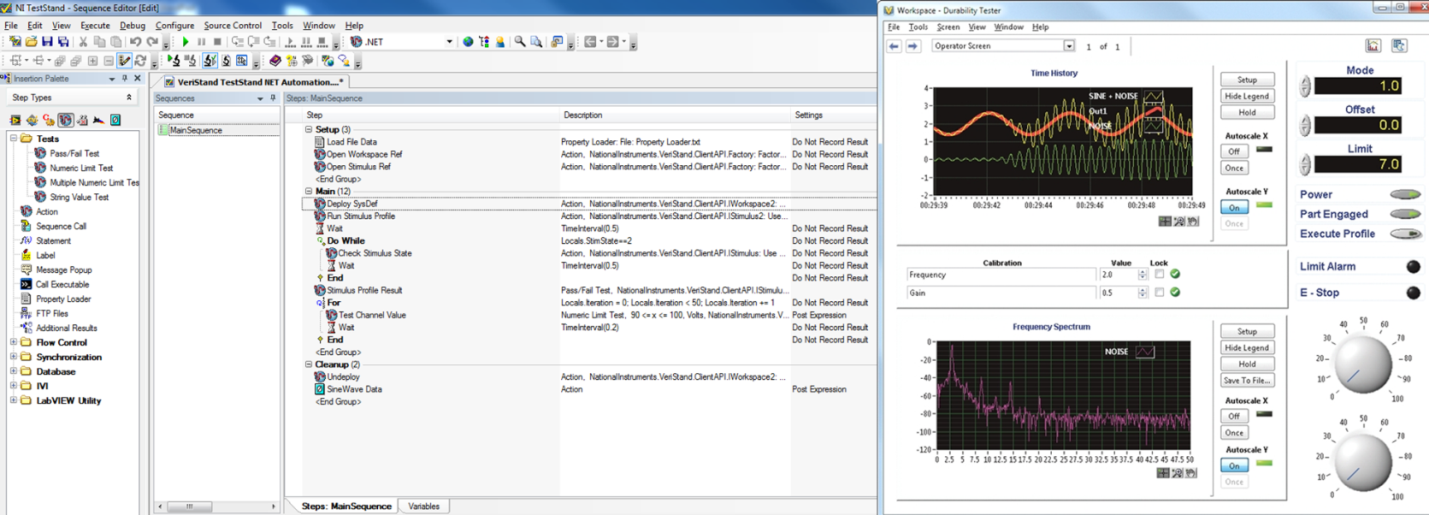The image size is (1429, 515).
Task: Click the Save sequence file icon
Action: [x=47, y=42]
